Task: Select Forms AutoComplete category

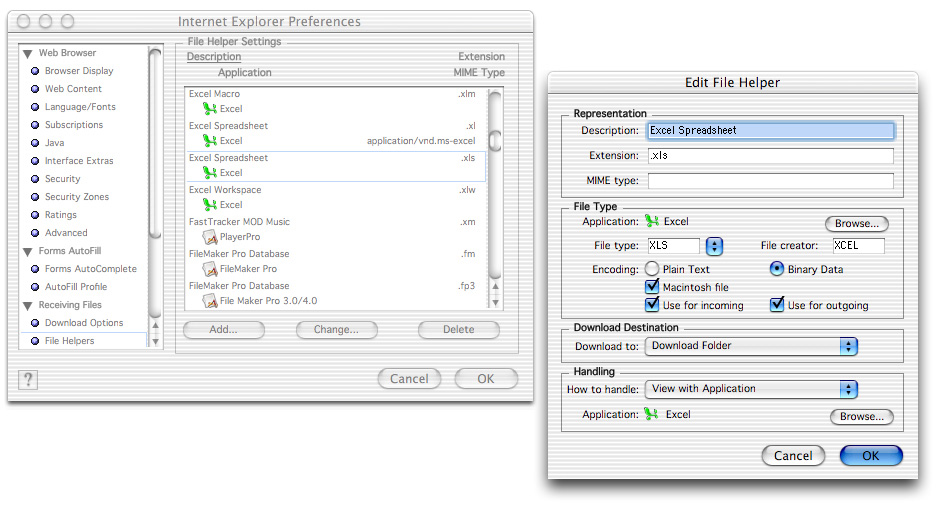Action: (91, 269)
